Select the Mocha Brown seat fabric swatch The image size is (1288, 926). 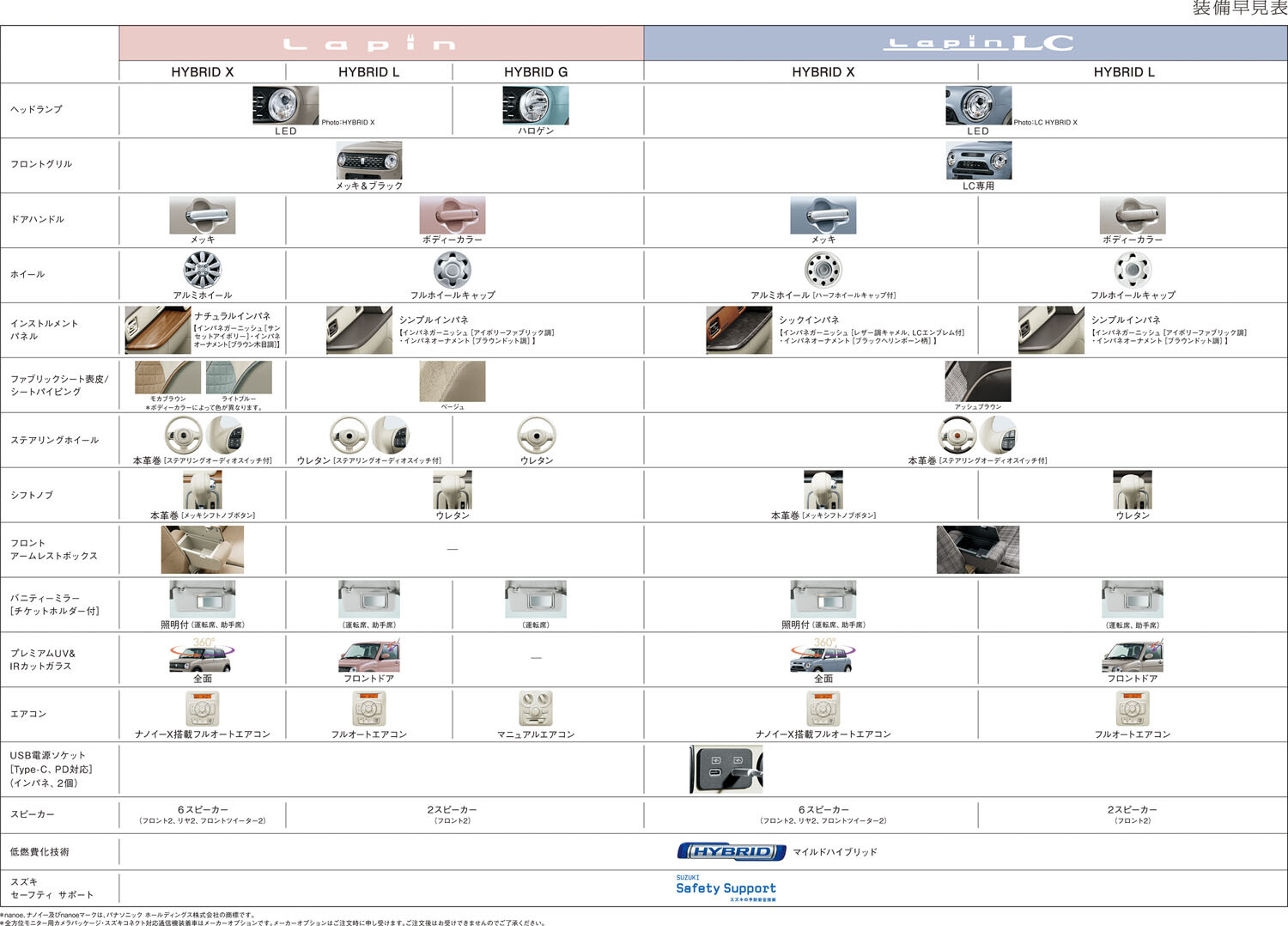click(x=167, y=377)
